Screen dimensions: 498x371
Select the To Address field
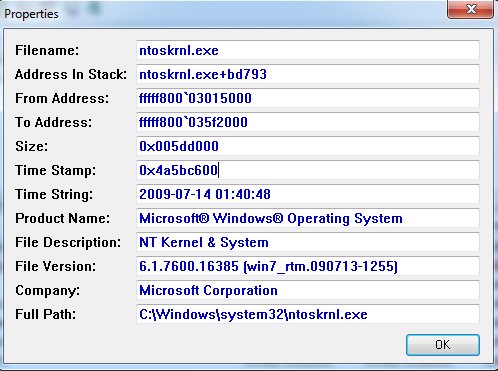[308, 122]
